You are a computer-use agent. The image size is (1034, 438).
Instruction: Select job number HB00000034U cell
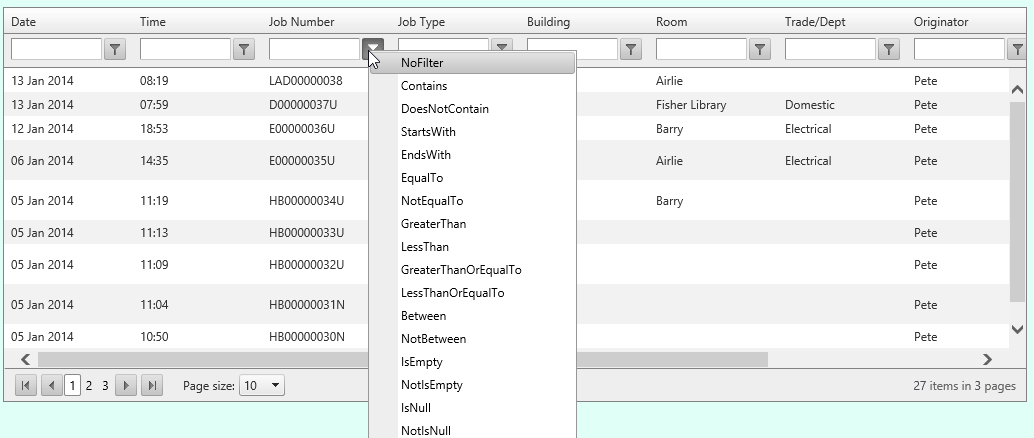tap(307, 201)
